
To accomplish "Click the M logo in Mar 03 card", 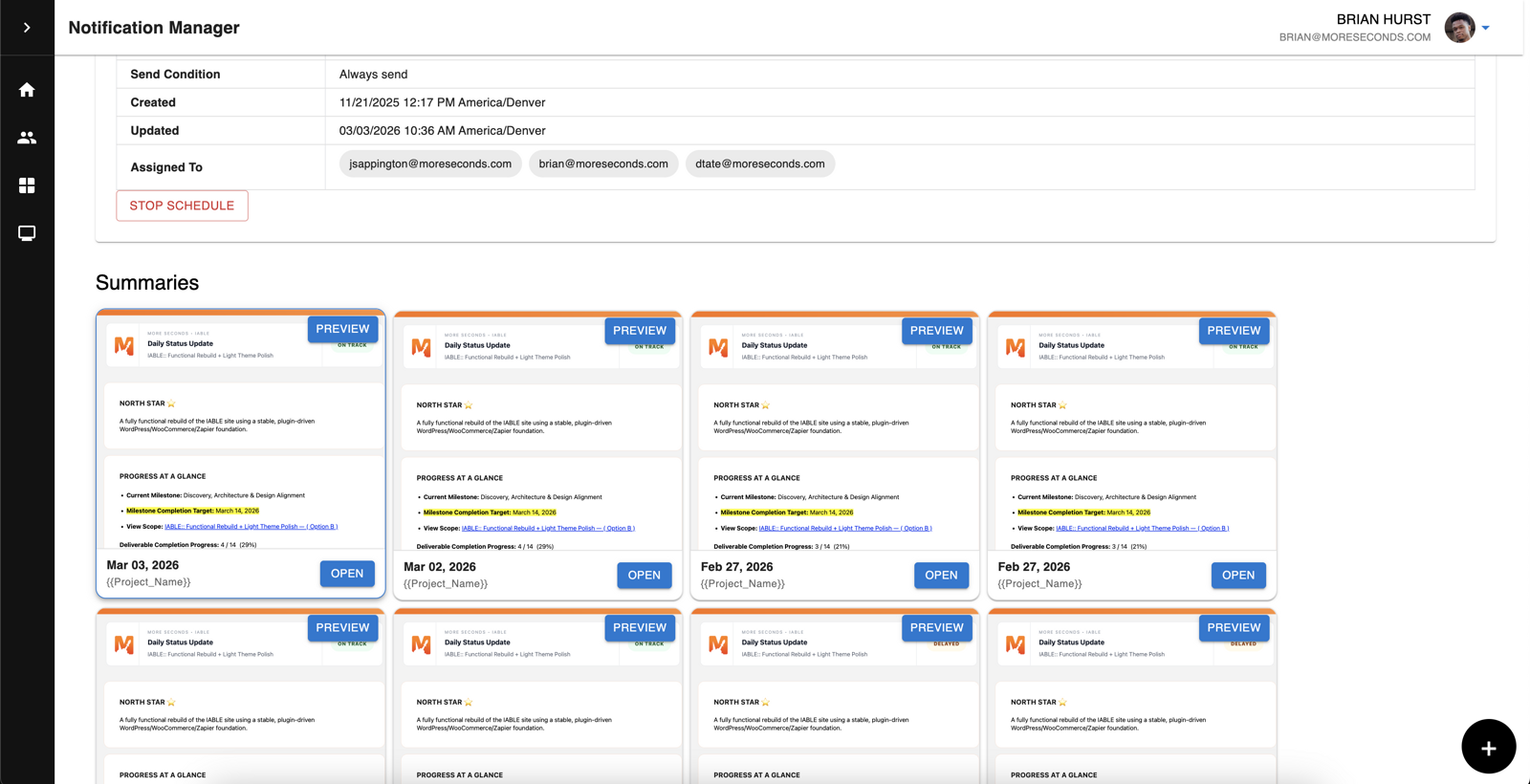I will 124,345.
